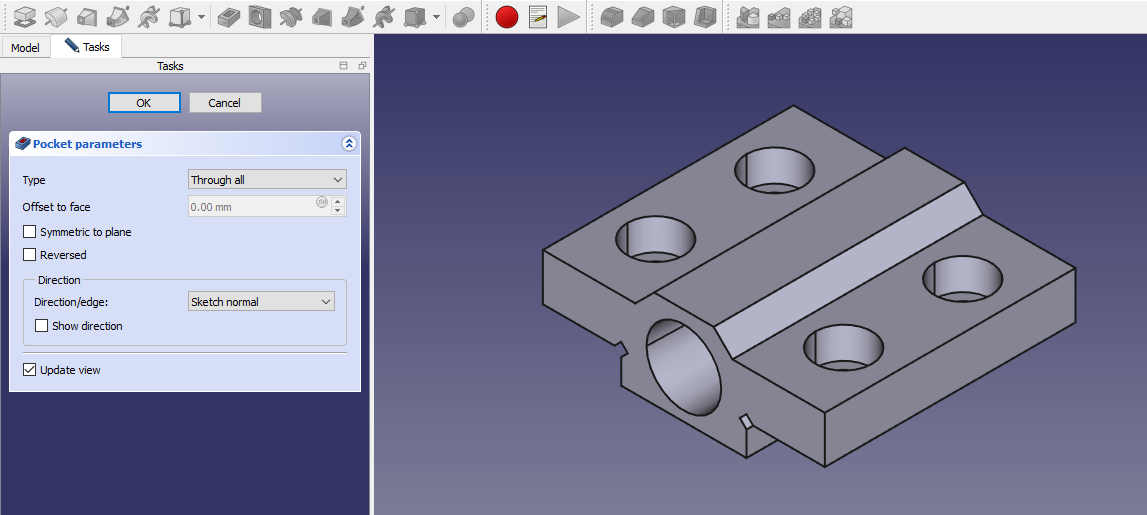The width and height of the screenshot is (1147, 515).
Task: Click the Boolean operation icon
Action: pos(463,17)
